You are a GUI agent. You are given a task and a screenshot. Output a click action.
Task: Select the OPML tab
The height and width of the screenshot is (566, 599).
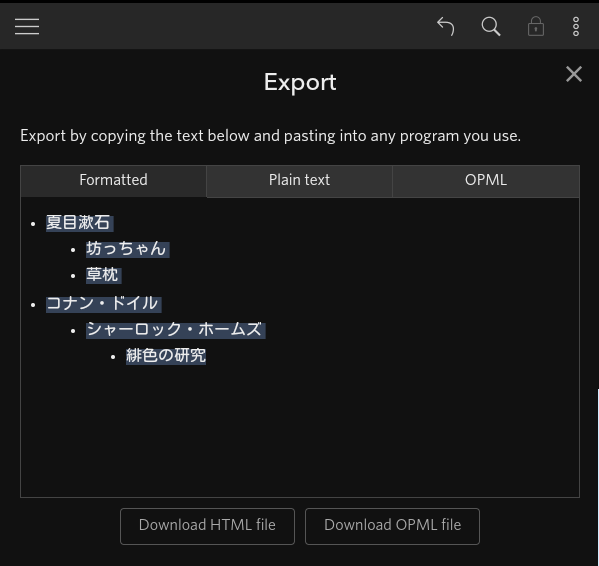[486, 181]
